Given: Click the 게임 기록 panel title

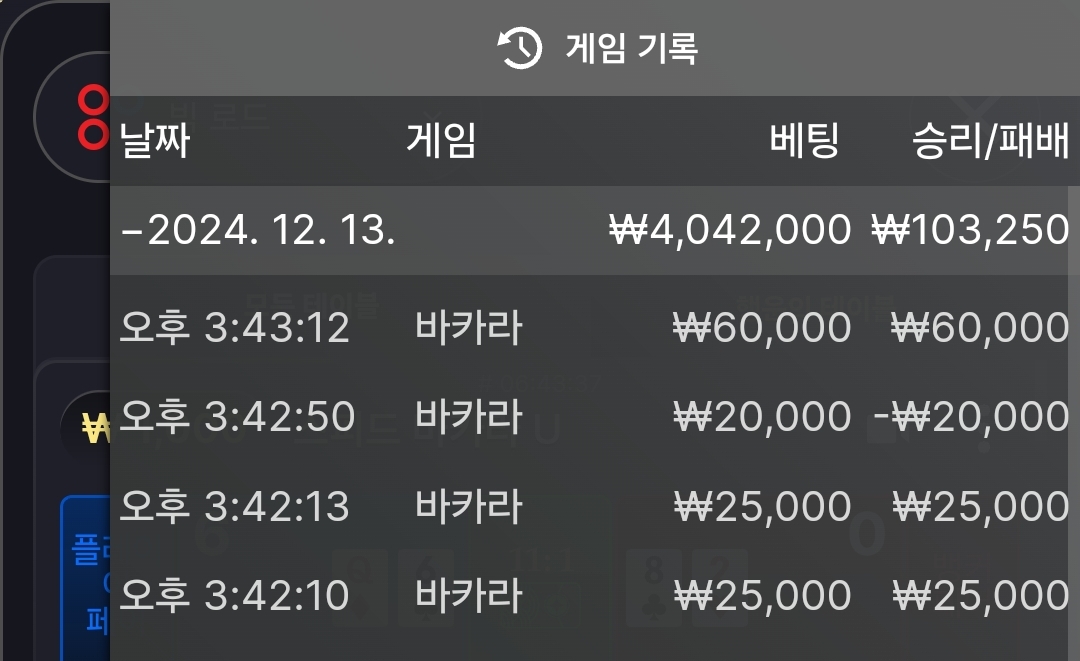Looking at the screenshot, I should pyautogui.click(x=632, y=48).
